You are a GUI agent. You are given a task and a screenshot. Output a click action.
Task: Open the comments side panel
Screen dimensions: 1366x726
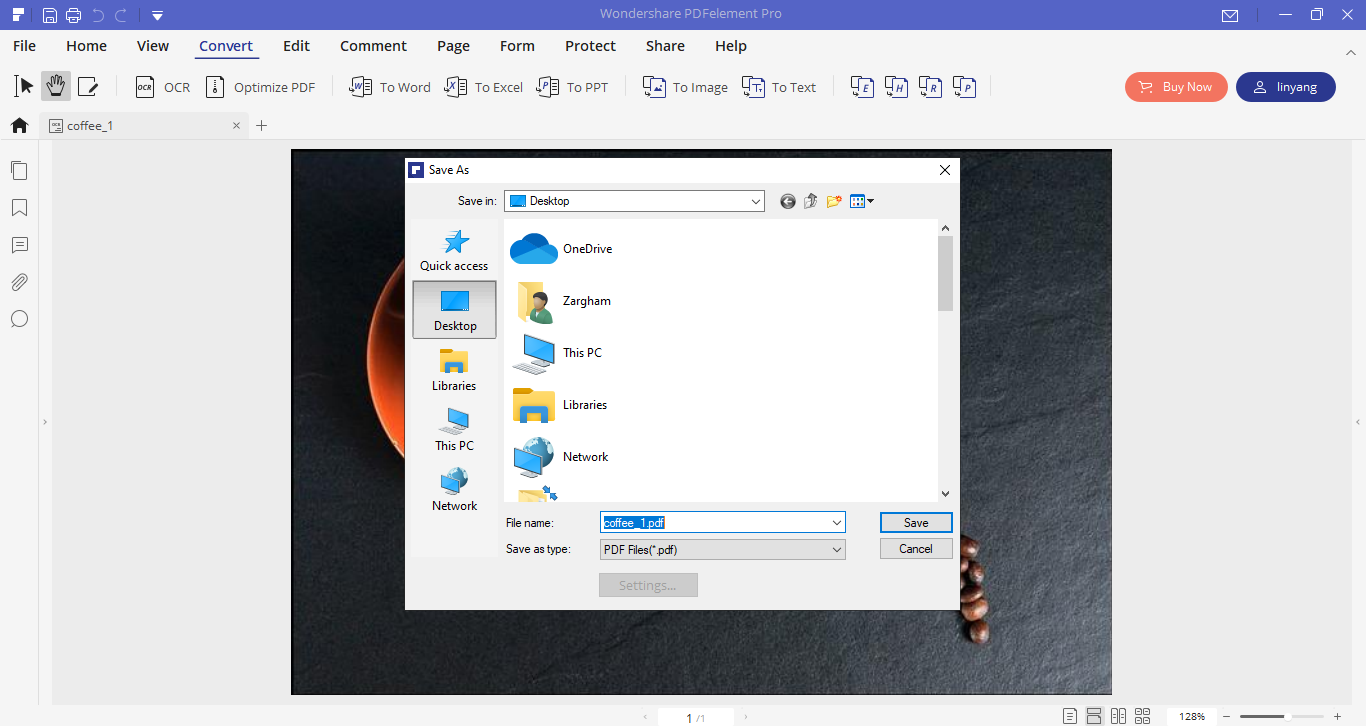(x=19, y=245)
